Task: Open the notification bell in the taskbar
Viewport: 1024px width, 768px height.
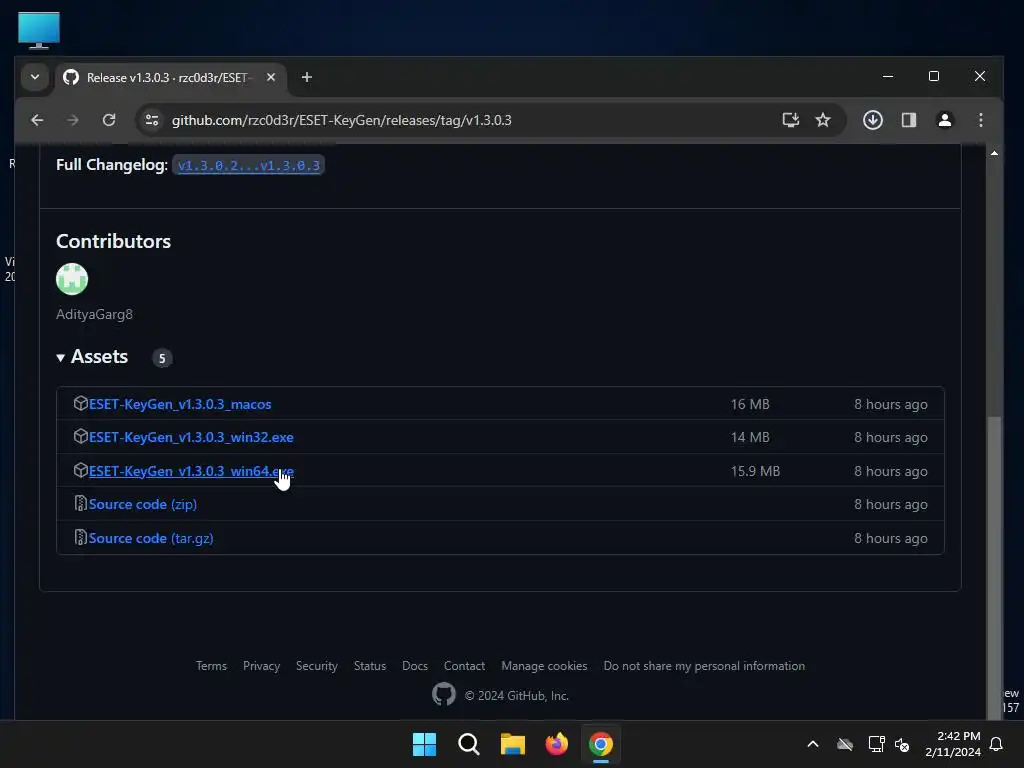Action: tap(997, 744)
